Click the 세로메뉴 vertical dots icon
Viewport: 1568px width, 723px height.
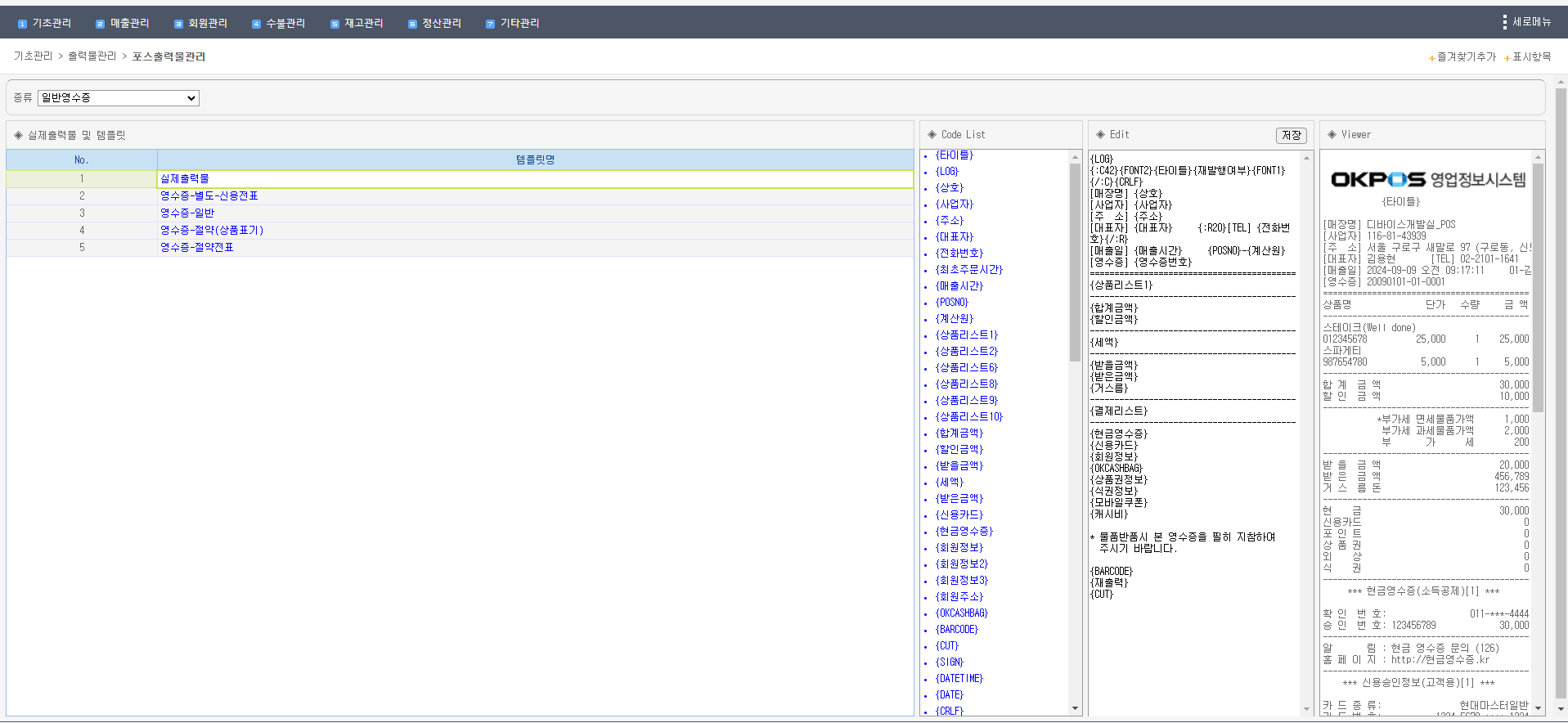(1504, 22)
